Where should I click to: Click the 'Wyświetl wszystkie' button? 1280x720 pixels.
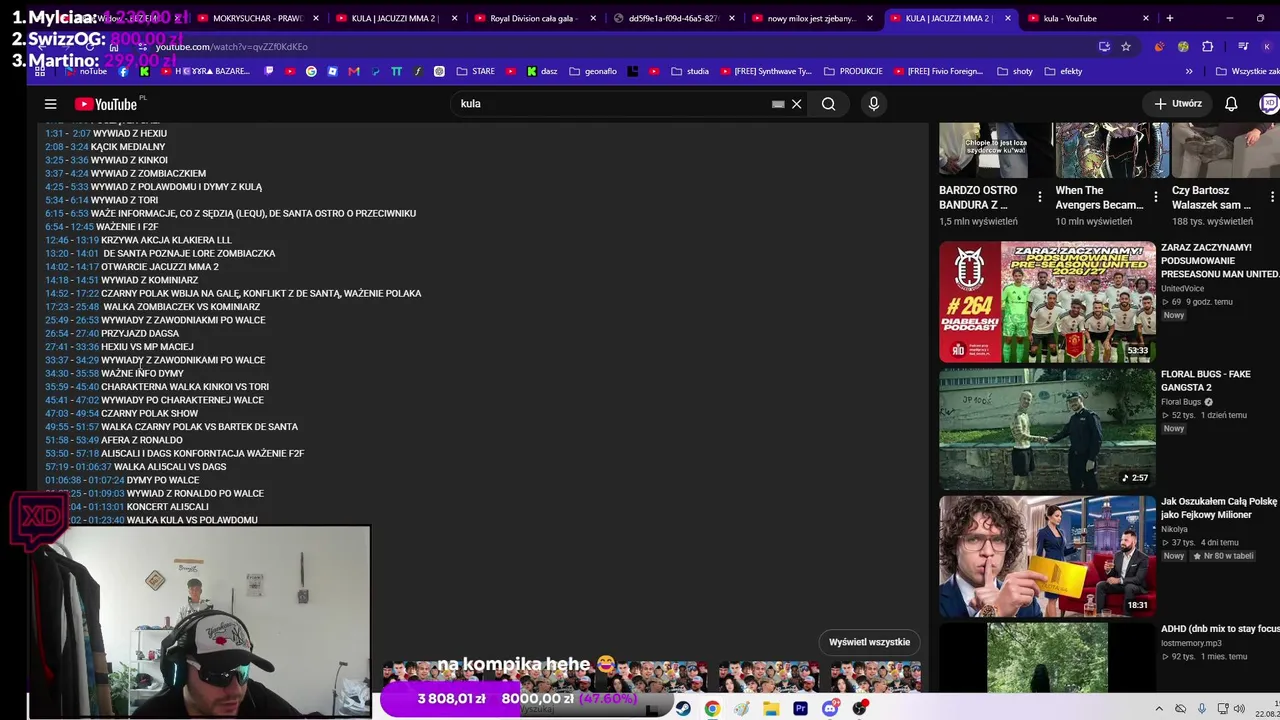[x=869, y=642]
